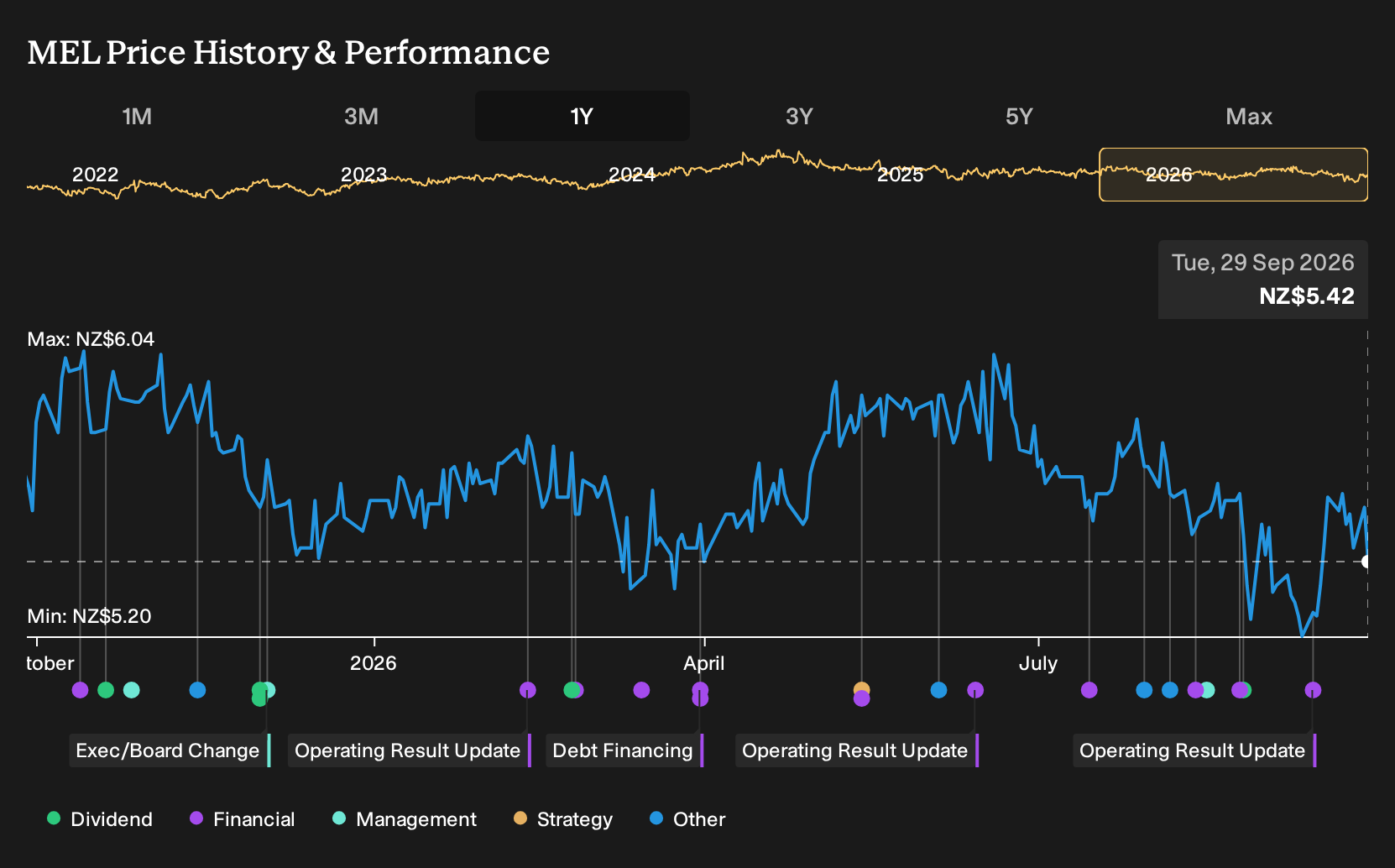The image size is (1395, 868).
Task: Click the 2023 label in overview chart
Action: coord(363,175)
